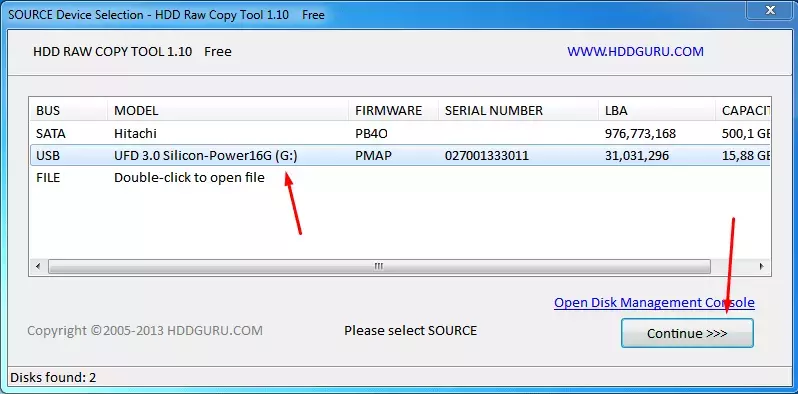Click the partially visible CAPACITY column header
Screen dimensions: 798x394
pos(744,110)
